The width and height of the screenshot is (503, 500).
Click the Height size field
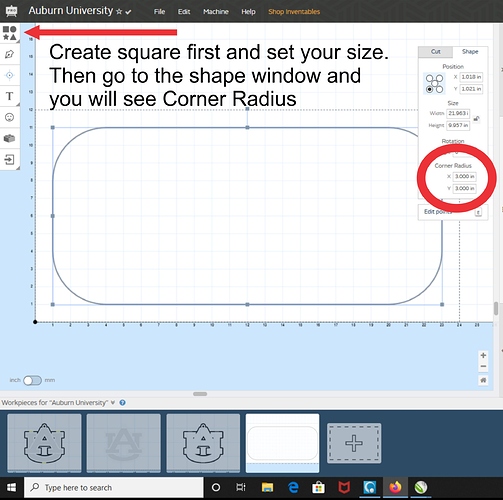[x=458, y=125]
